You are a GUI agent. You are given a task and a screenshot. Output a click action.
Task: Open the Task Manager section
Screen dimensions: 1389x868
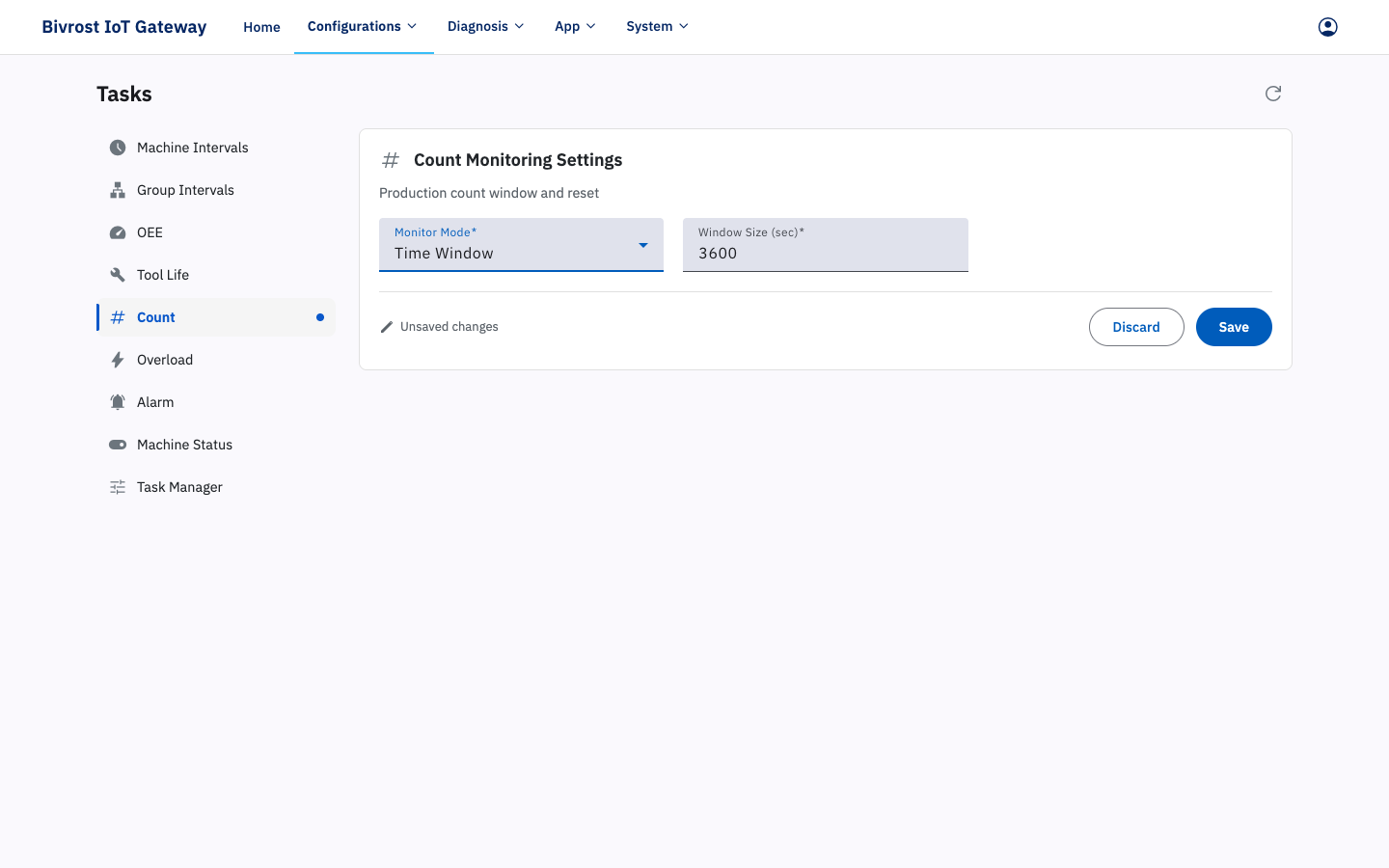pos(216,487)
